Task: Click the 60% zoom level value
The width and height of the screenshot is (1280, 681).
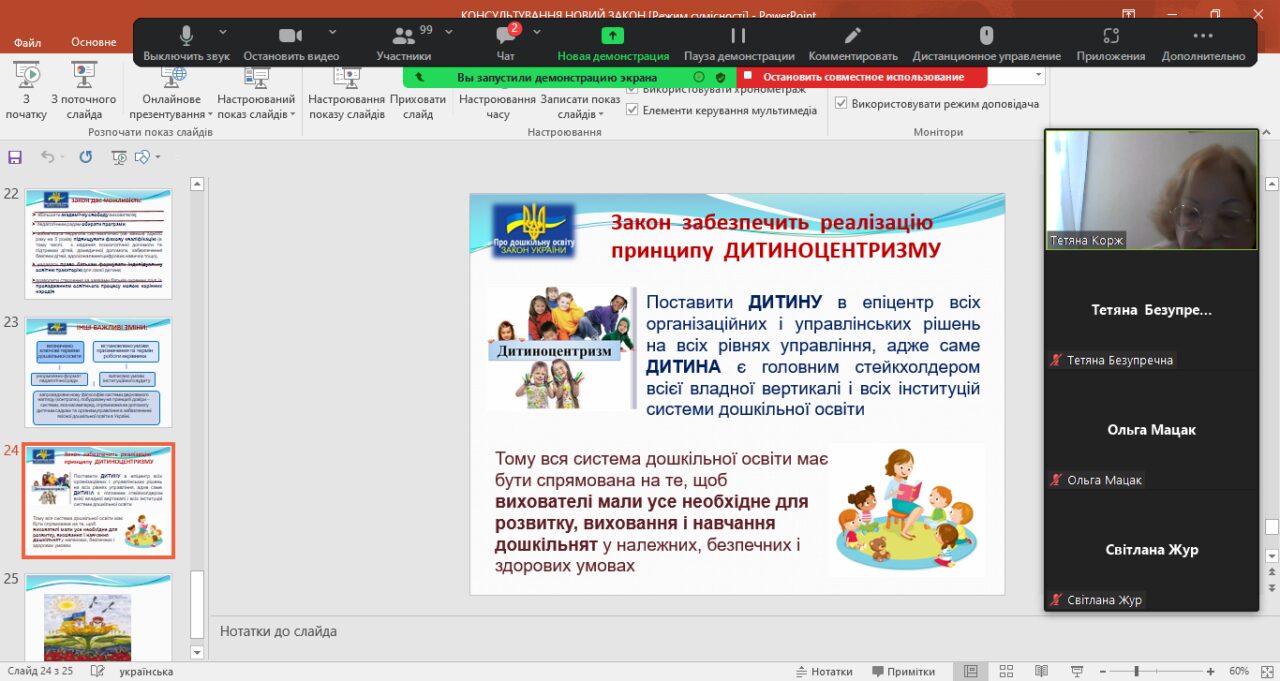Action: pos(1239,671)
